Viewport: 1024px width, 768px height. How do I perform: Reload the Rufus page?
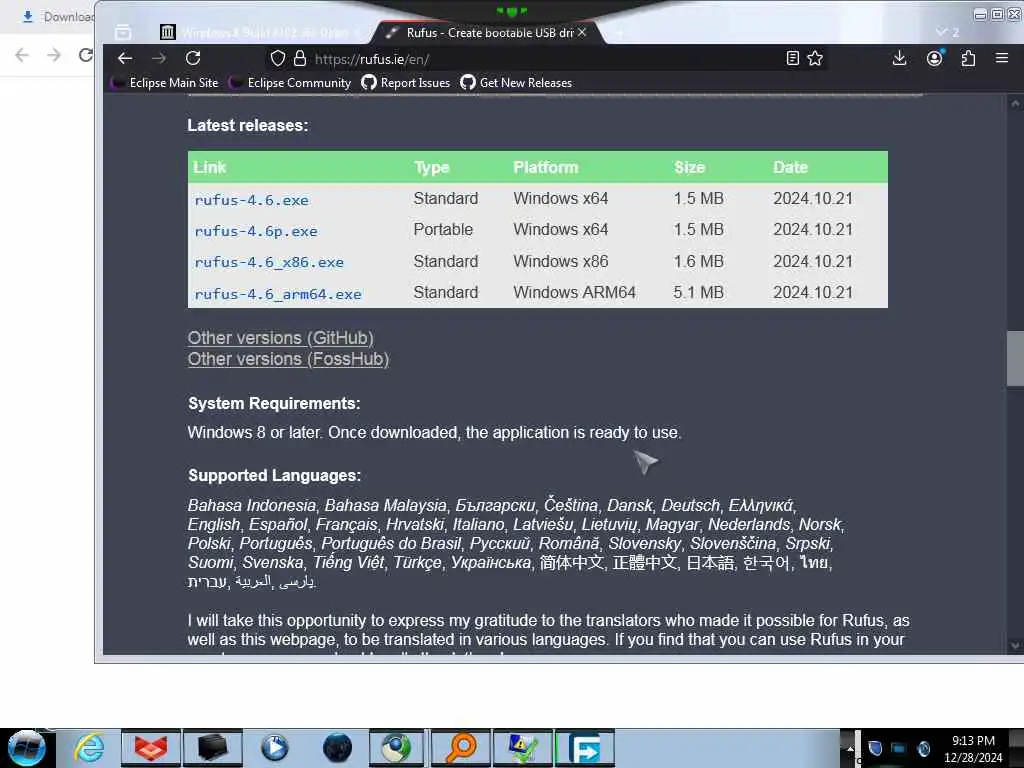[193, 59]
